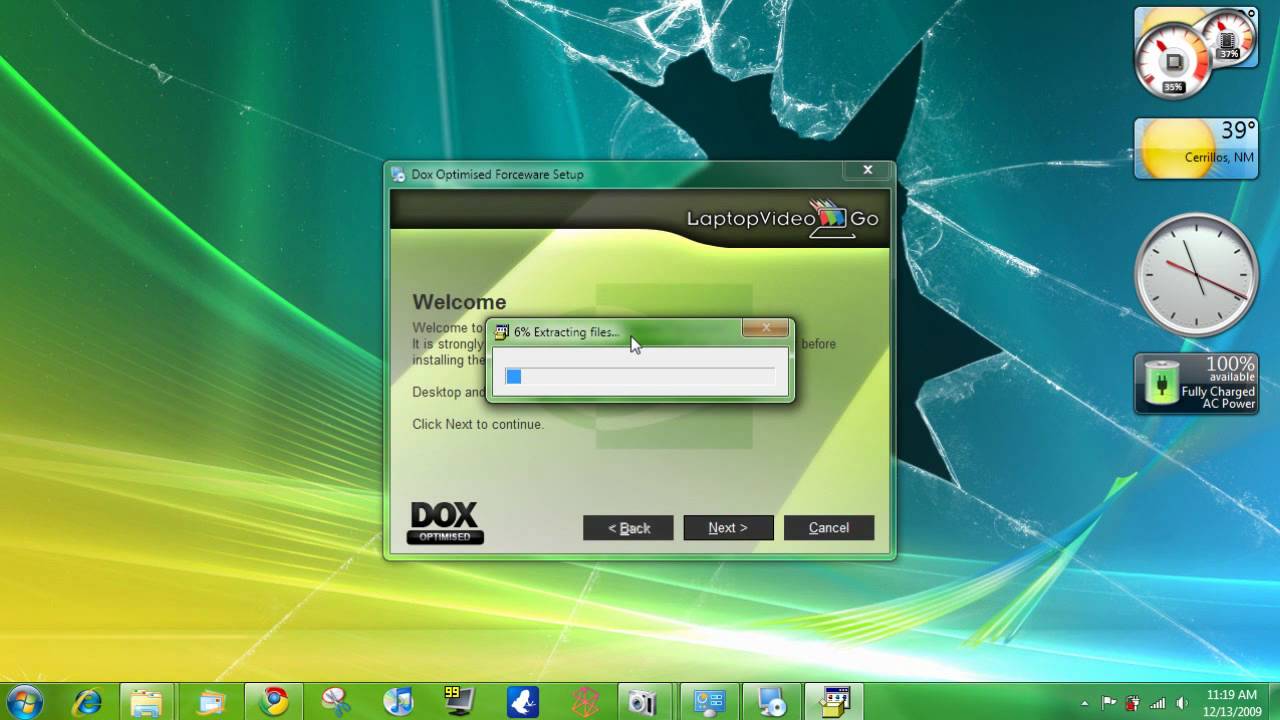The image size is (1280, 720).
Task: Switch to the setup disc installer taskbar icon
Action: [772, 702]
